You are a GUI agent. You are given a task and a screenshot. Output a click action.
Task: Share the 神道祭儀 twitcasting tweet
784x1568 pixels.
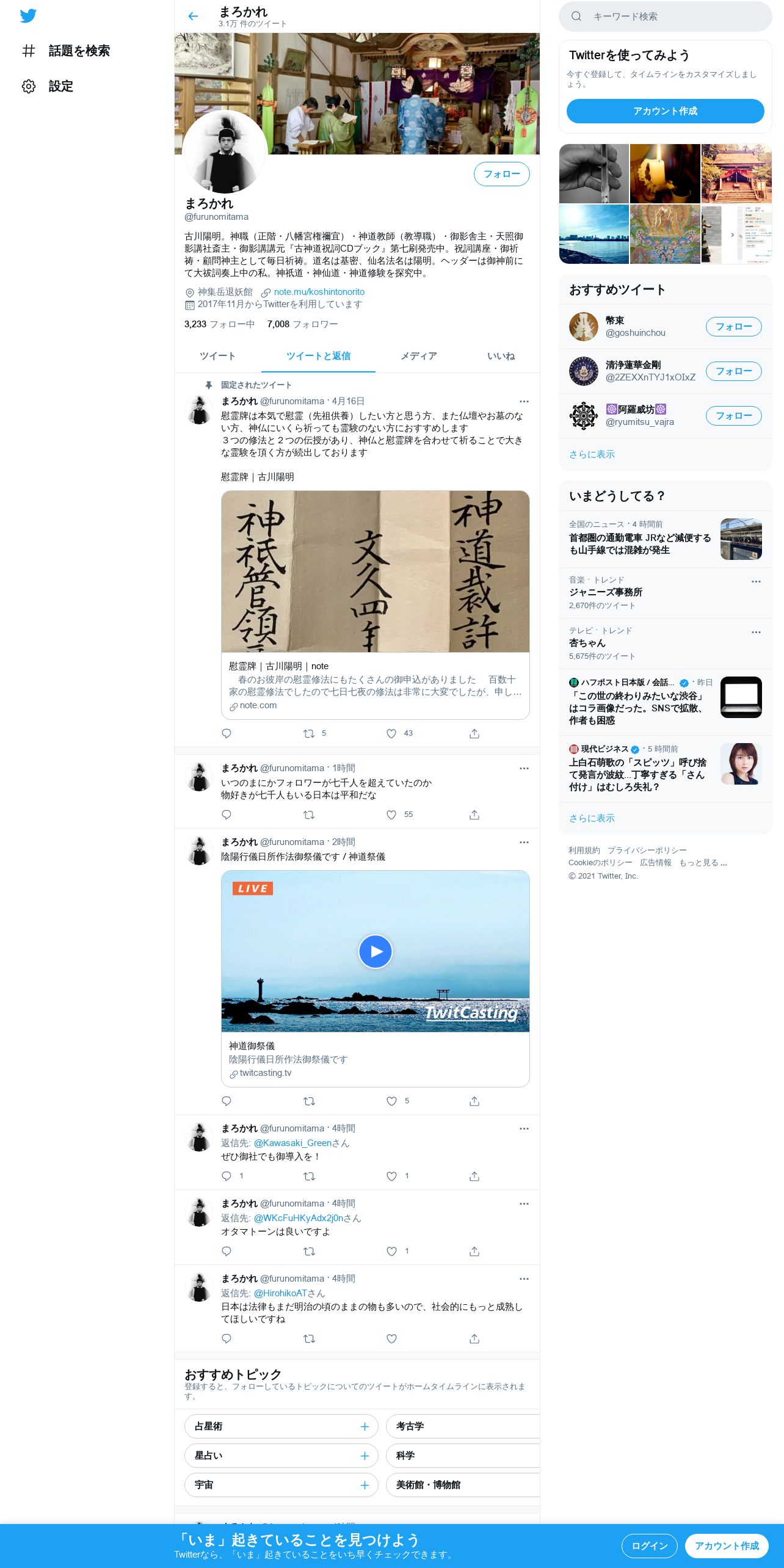click(x=474, y=1101)
